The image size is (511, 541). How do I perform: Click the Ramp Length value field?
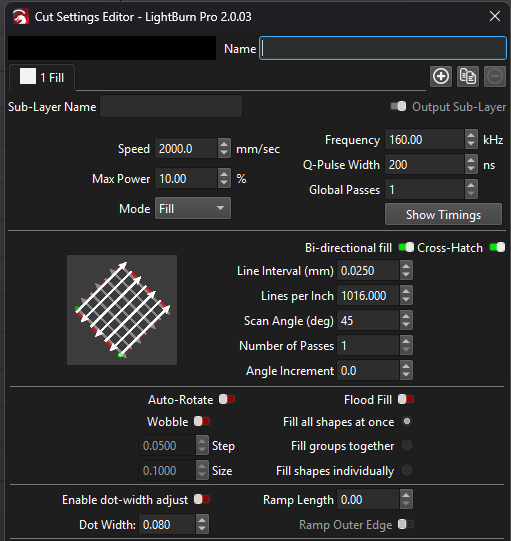[x=368, y=499]
